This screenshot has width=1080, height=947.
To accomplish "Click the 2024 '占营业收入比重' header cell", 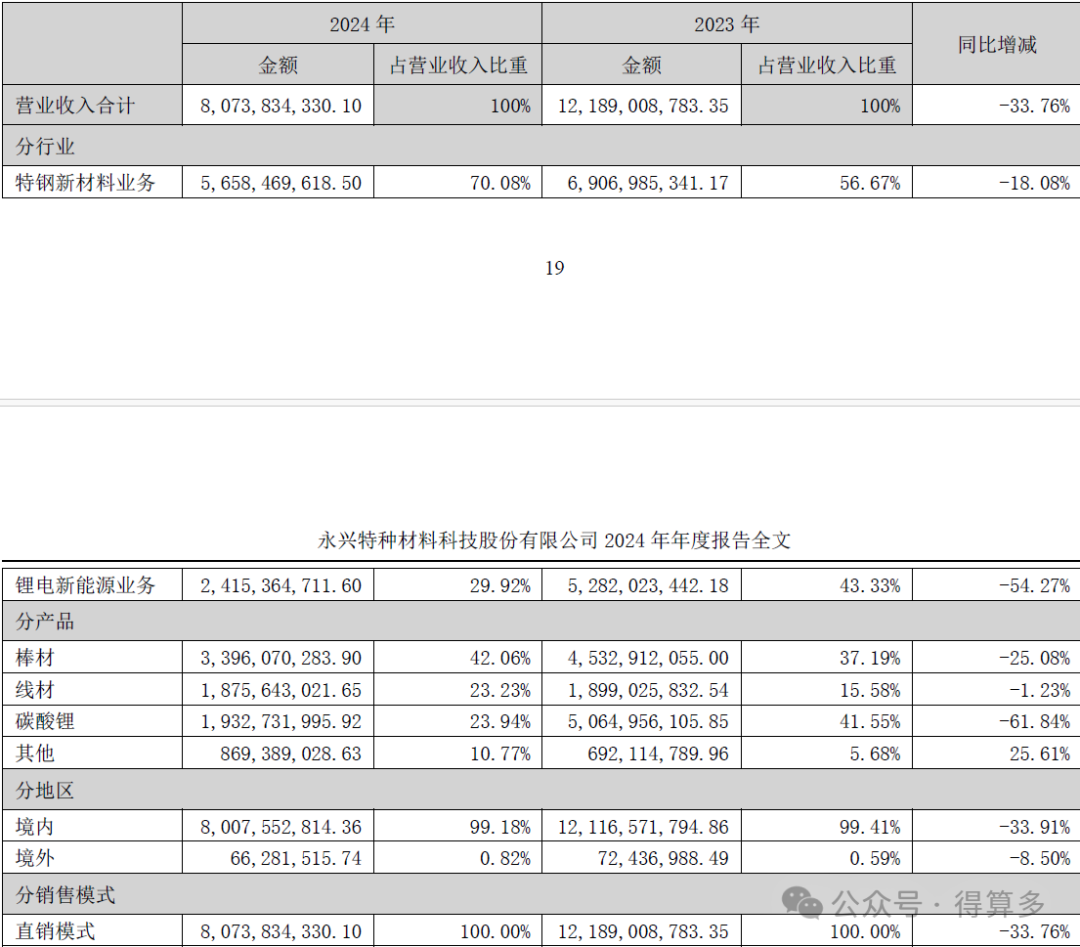I will 458,65.
